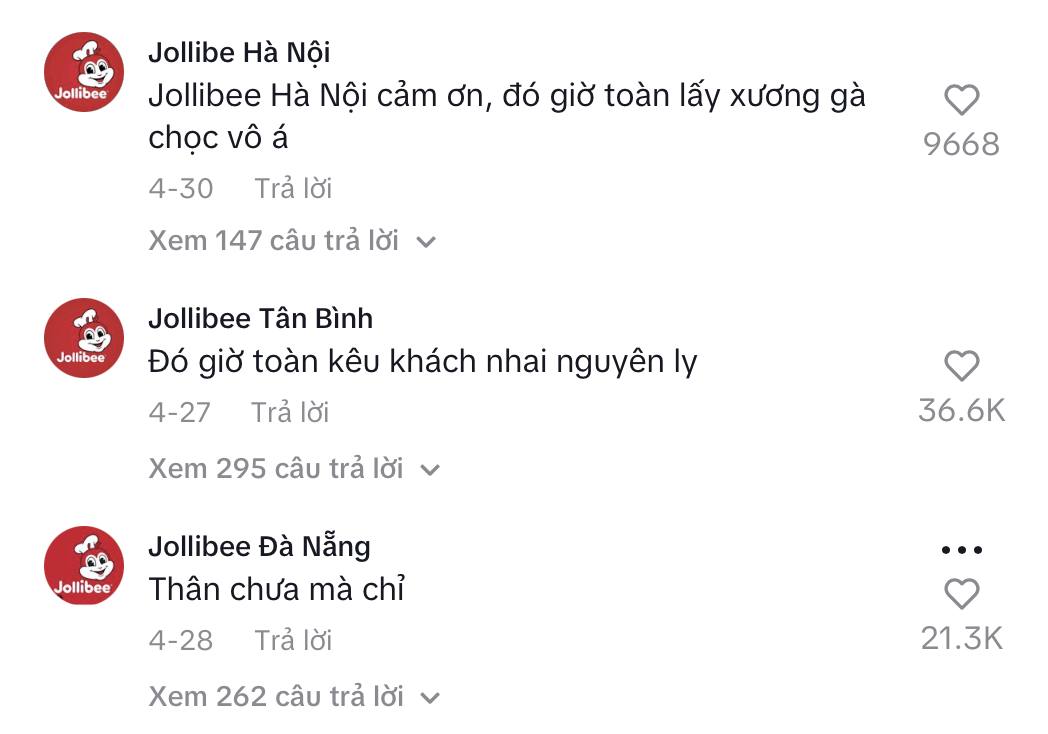Open username Jollibee Đà Nẵng
Image resolution: width=1048 pixels, height=734 pixels.
259,546
